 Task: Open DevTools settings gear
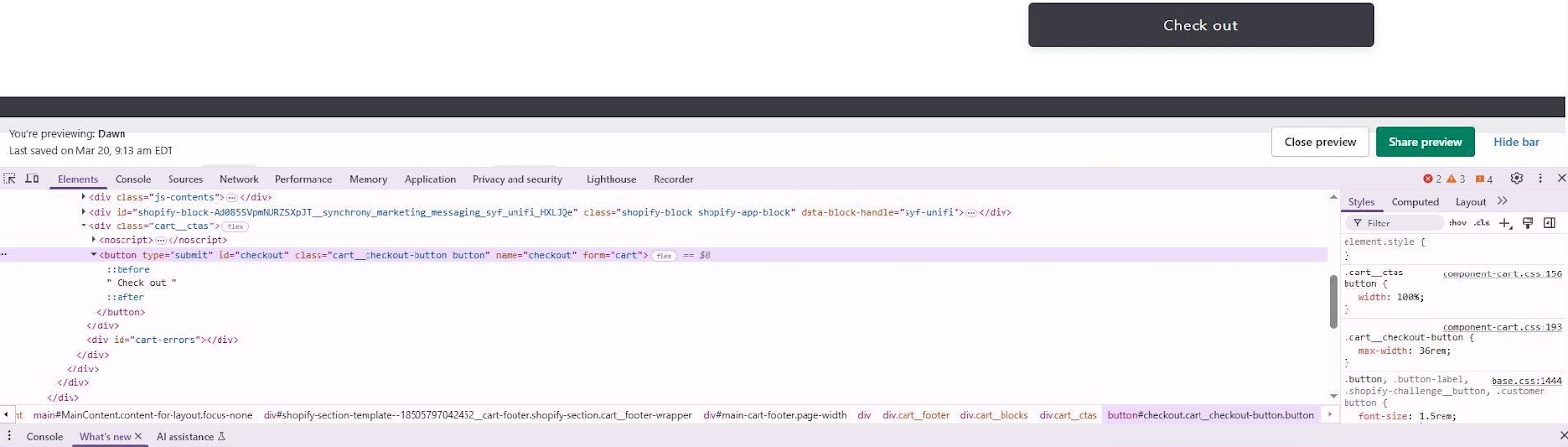(1516, 178)
